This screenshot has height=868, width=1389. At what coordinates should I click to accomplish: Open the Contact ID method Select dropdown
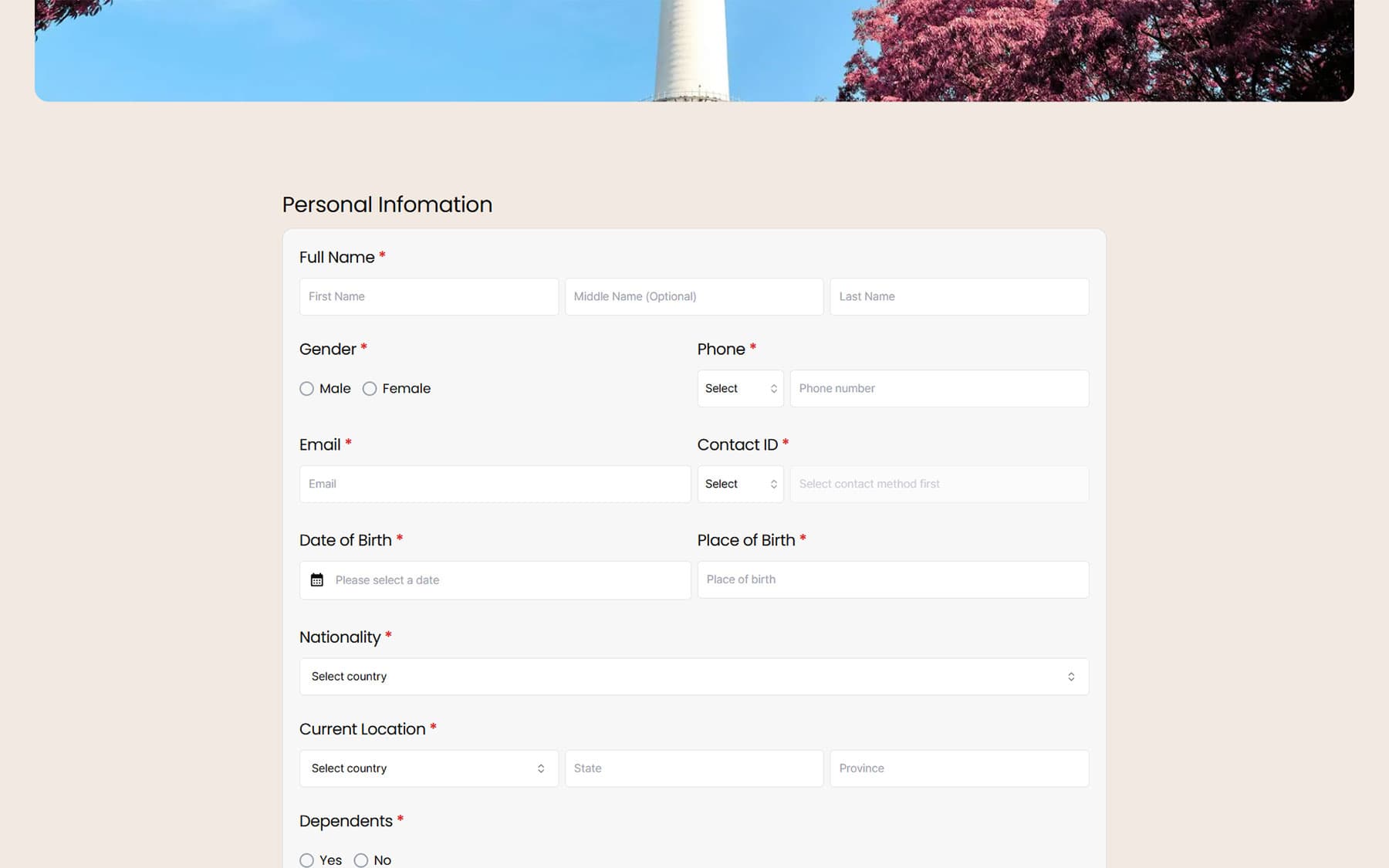pyautogui.click(x=740, y=485)
